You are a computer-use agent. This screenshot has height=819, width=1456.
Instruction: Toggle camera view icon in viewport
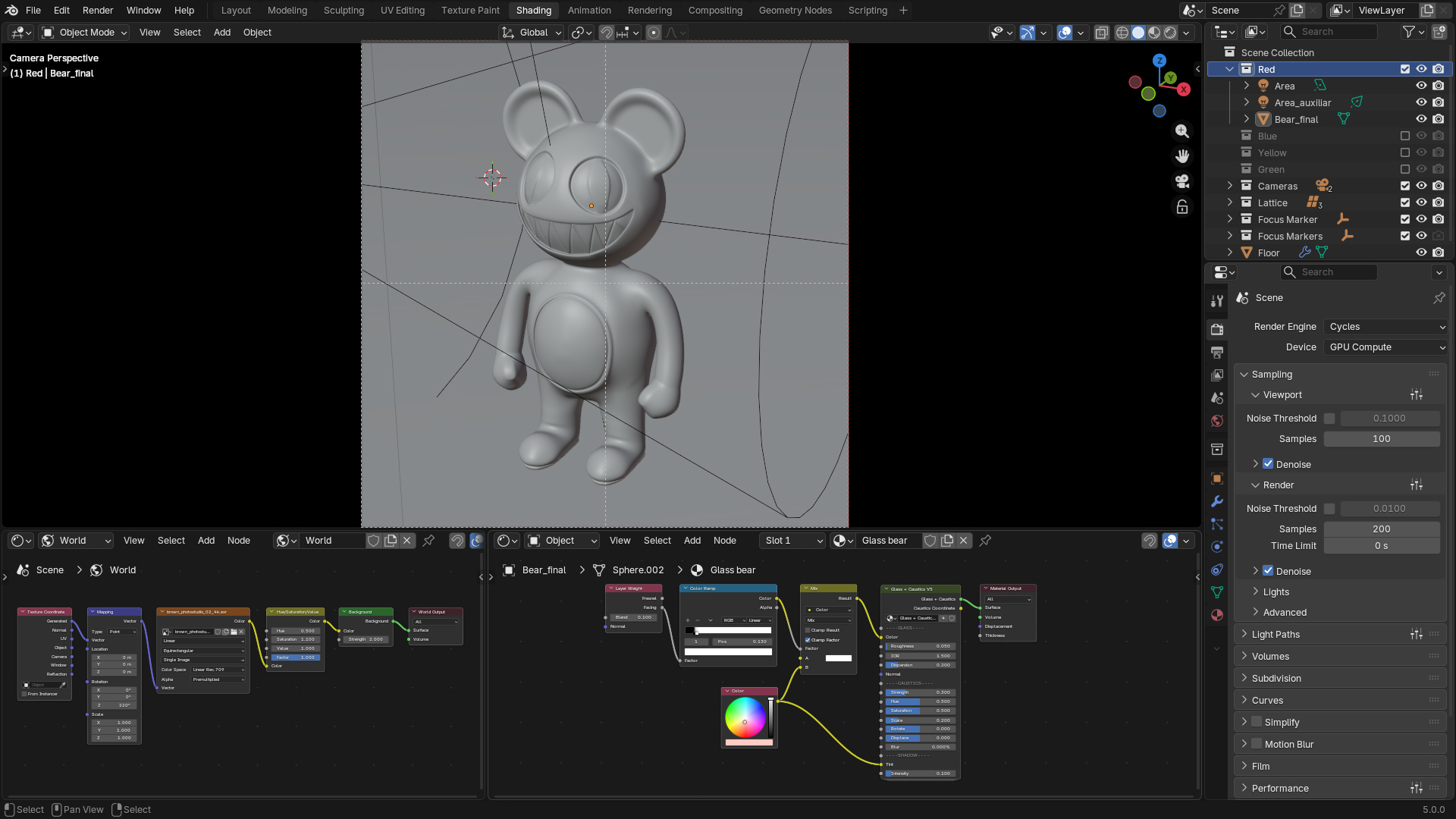(1181, 181)
